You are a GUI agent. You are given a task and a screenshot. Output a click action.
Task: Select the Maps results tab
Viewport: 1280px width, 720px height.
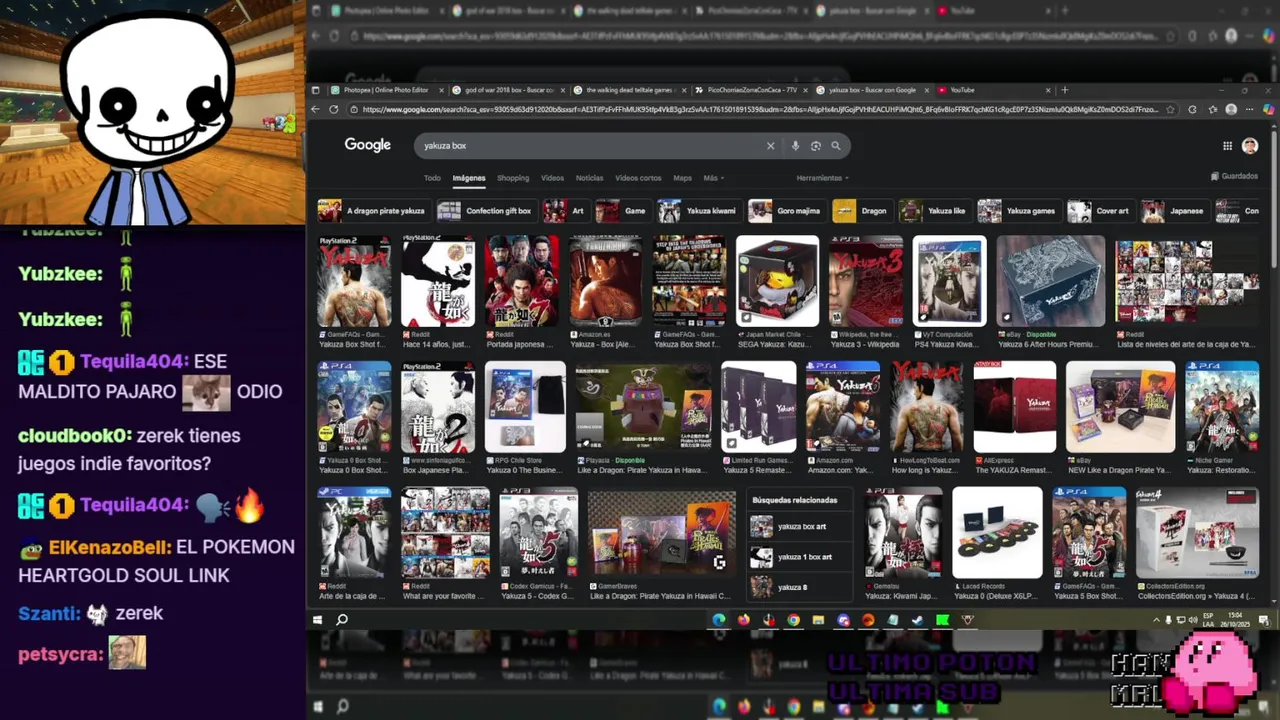(682, 178)
